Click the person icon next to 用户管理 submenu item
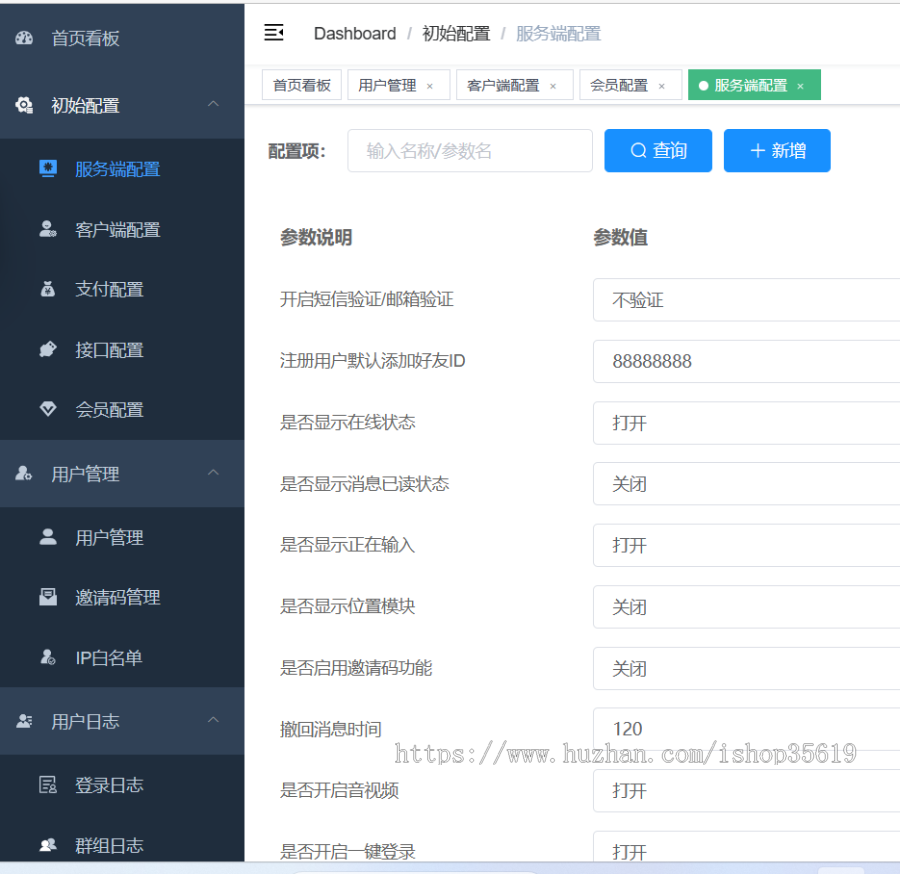900x874 pixels. 48,537
